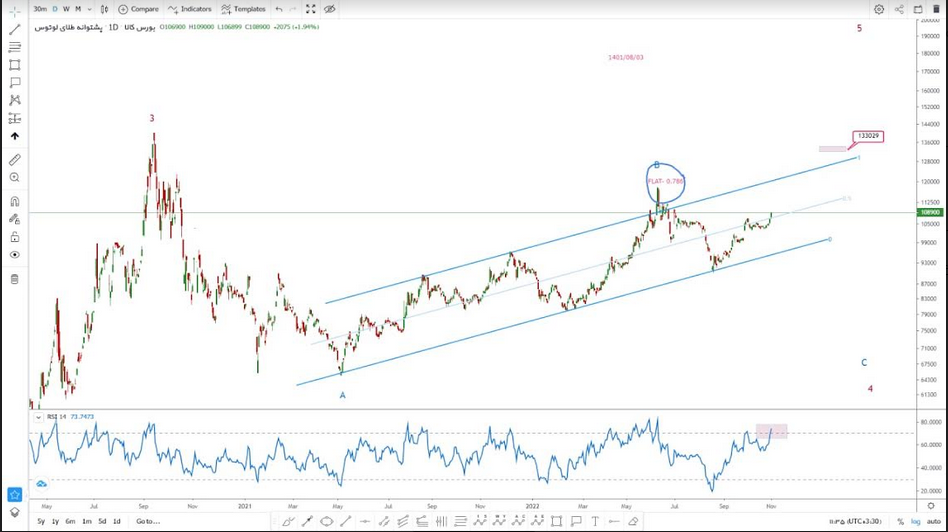Switch to the 30m timeframe
This screenshot has height=532, width=948.
(x=40, y=9)
